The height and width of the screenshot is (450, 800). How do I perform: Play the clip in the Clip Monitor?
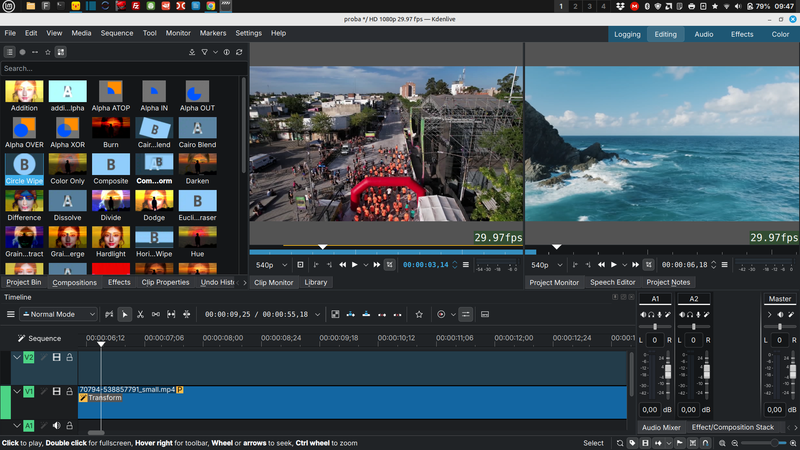[x=354, y=265]
